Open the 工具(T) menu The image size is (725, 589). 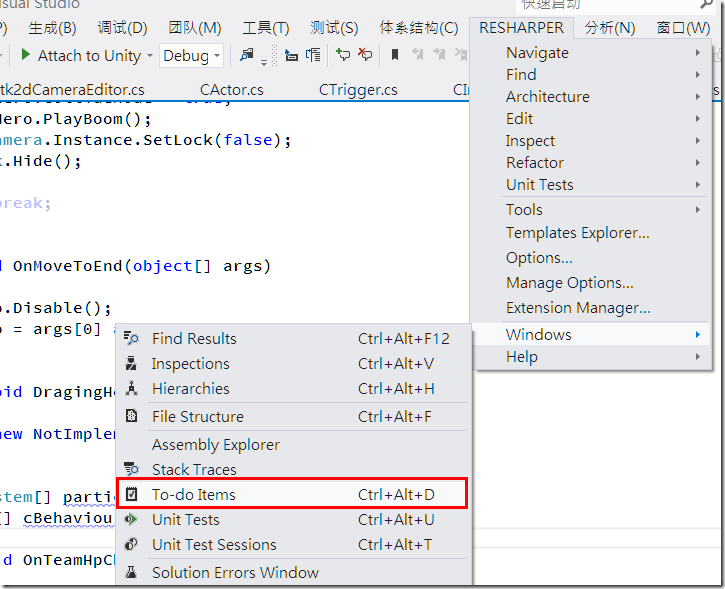[x=266, y=28]
